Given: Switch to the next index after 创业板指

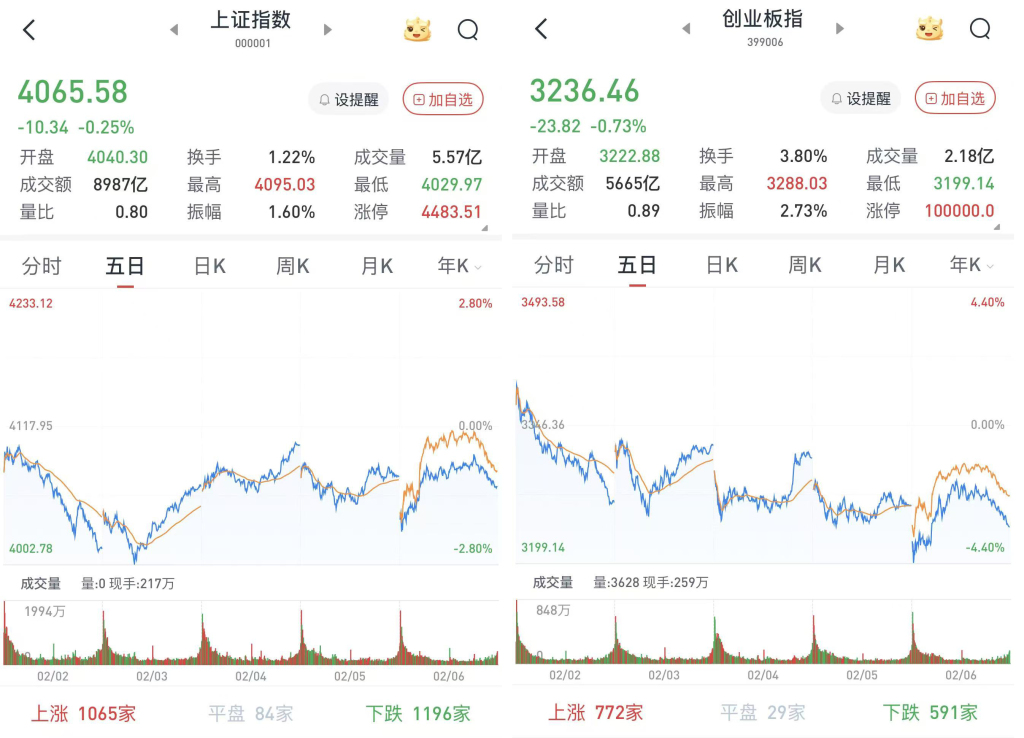Looking at the screenshot, I should click(840, 29).
